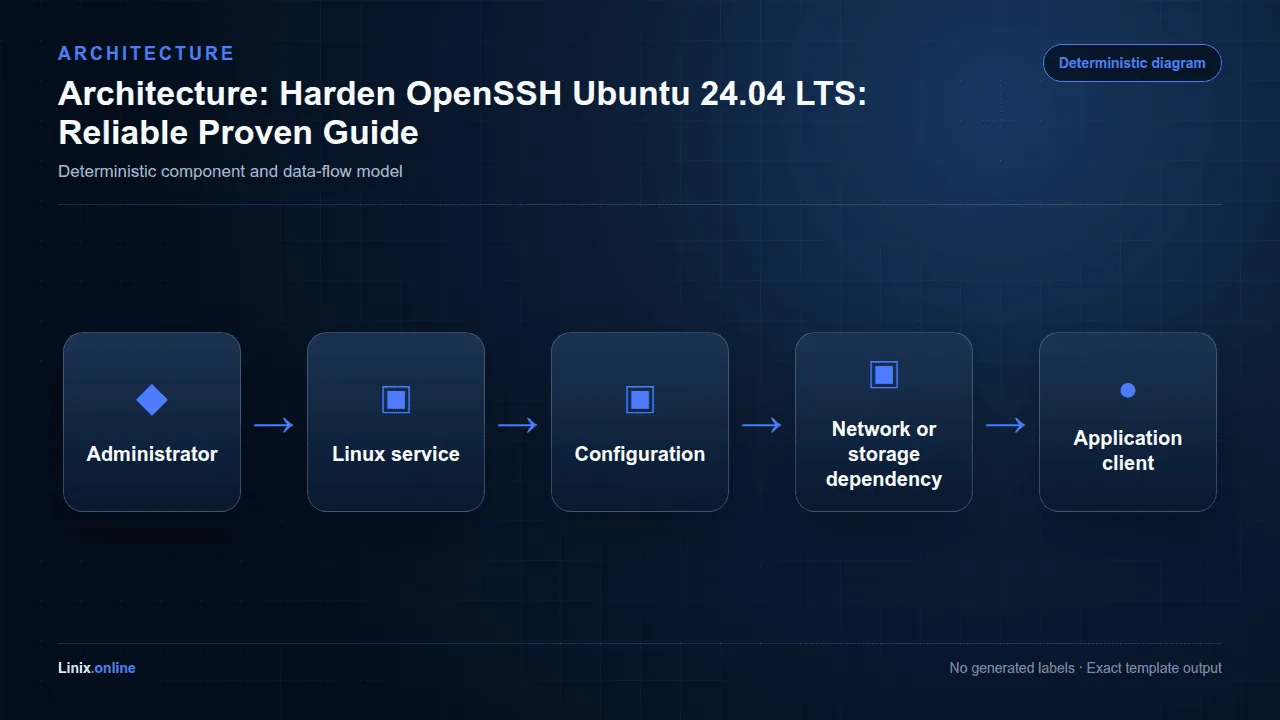Open the Linix.online link
1280x720 pixels.
(x=97, y=668)
